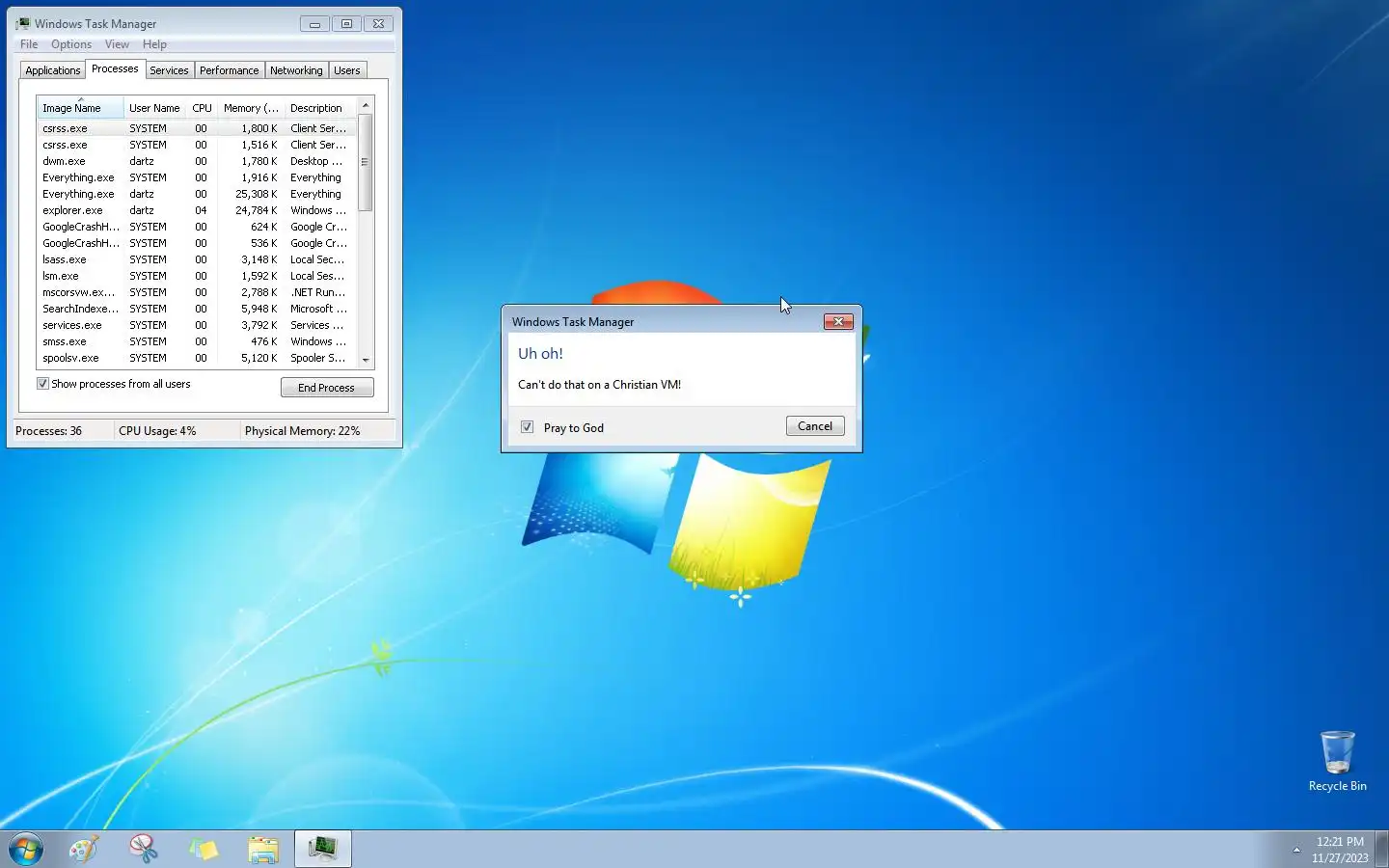Click process list scroll up arrow
This screenshot has width=1389, height=868.
click(366, 105)
